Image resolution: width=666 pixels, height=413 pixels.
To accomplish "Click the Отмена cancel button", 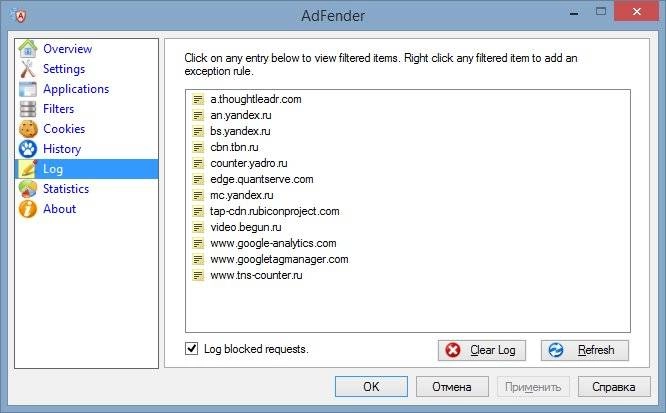I will (x=452, y=387).
